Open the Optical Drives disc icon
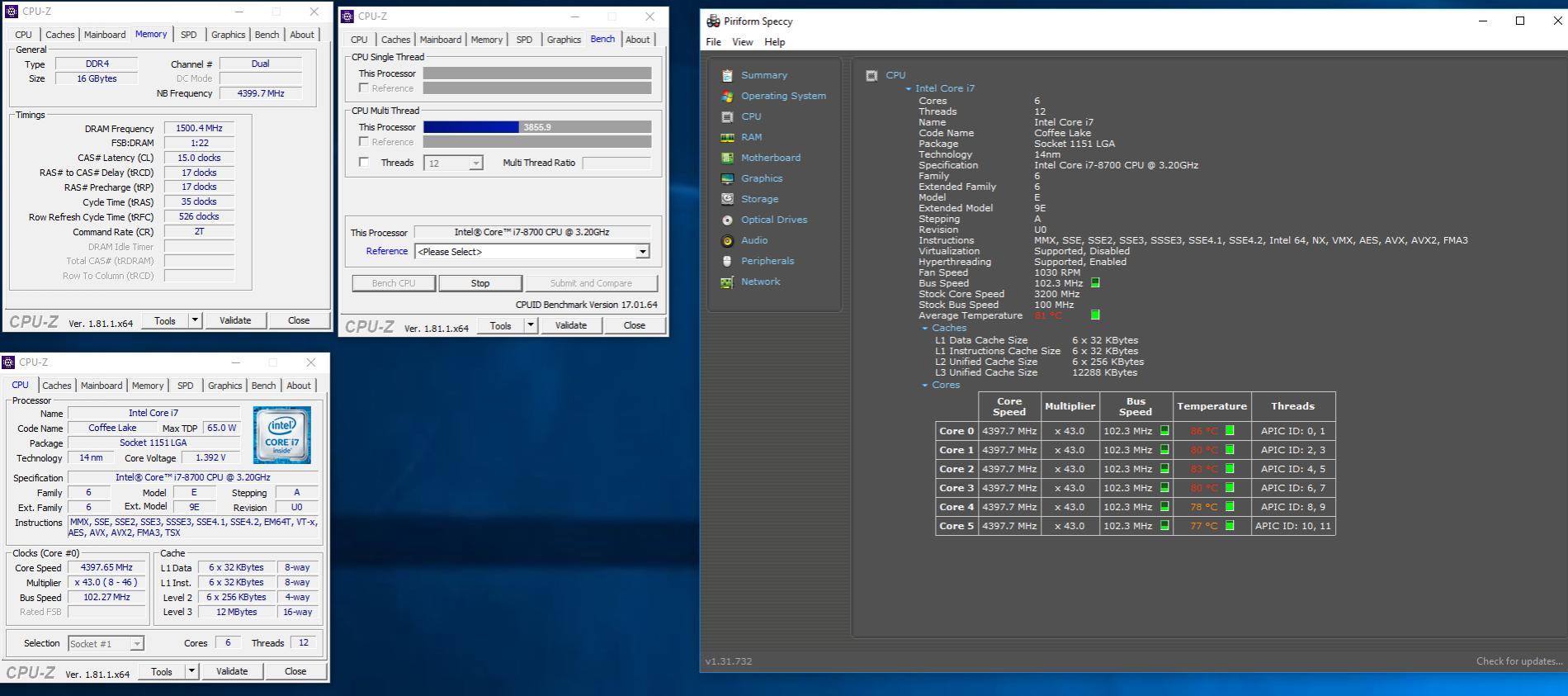This screenshot has width=1568, height=696. 727,220
